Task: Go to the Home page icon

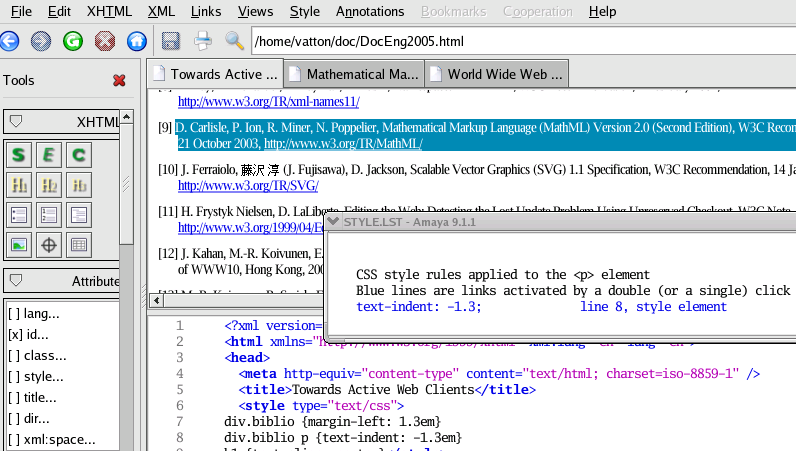Action: (137, 41)
